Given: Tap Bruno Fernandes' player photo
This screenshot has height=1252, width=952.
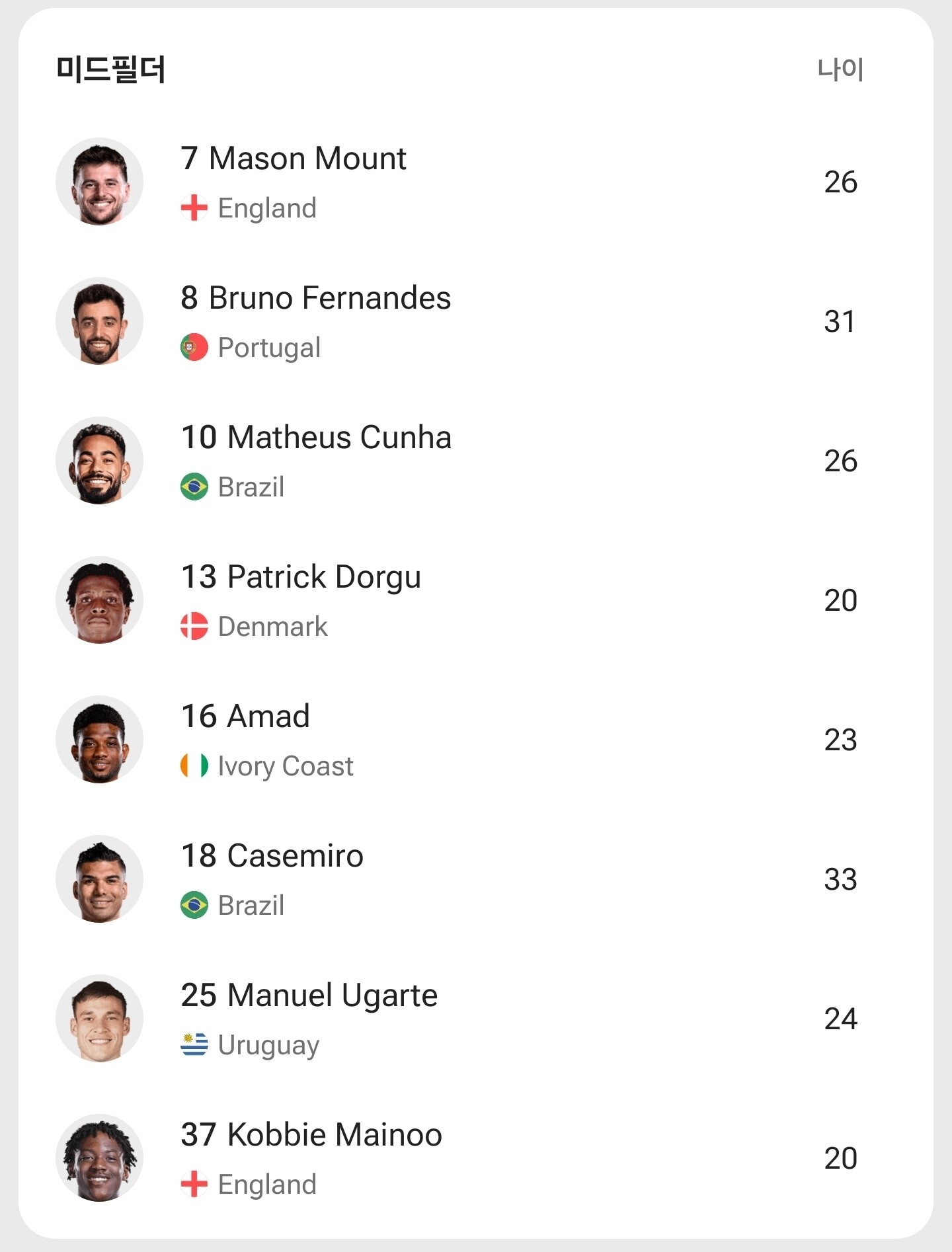Looking at the screenshot, I should [99, 321].
